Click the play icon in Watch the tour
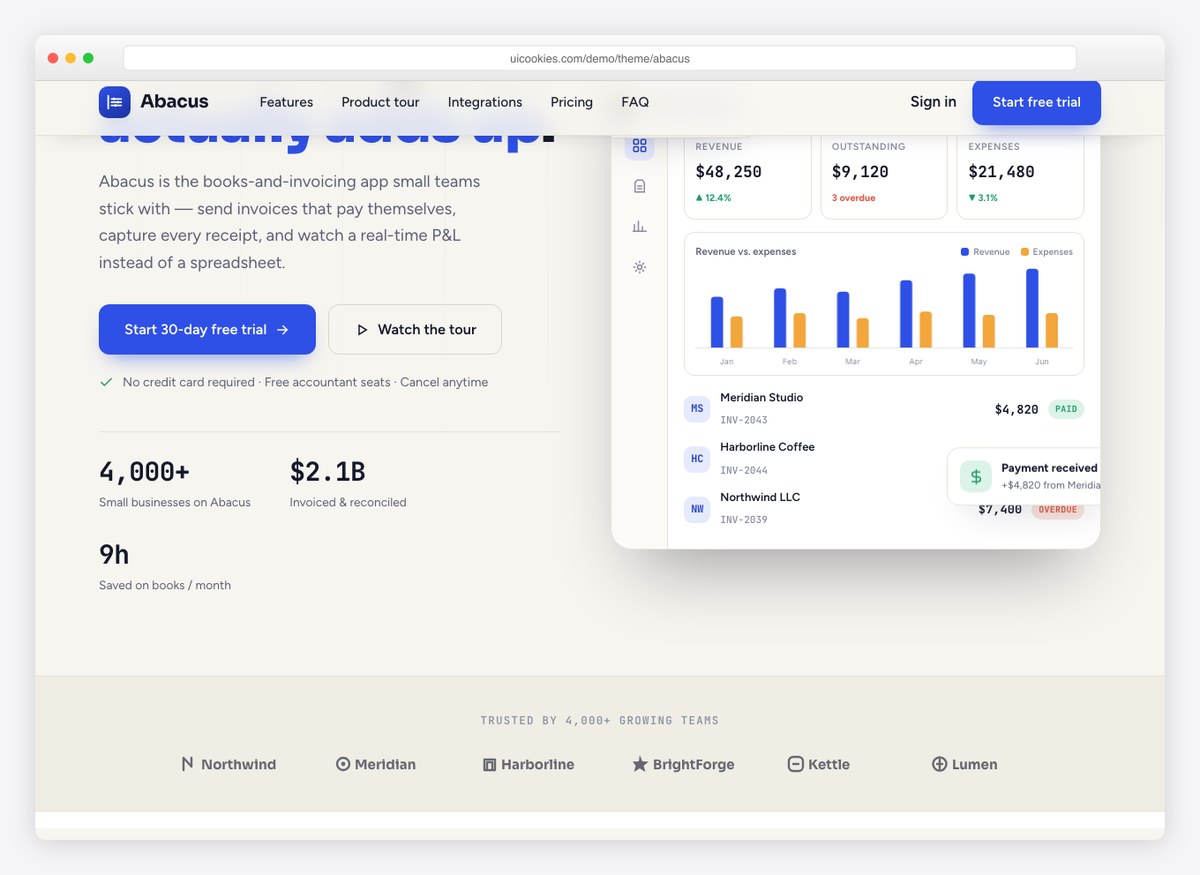The image size is (1200, 875). (362, 330)
